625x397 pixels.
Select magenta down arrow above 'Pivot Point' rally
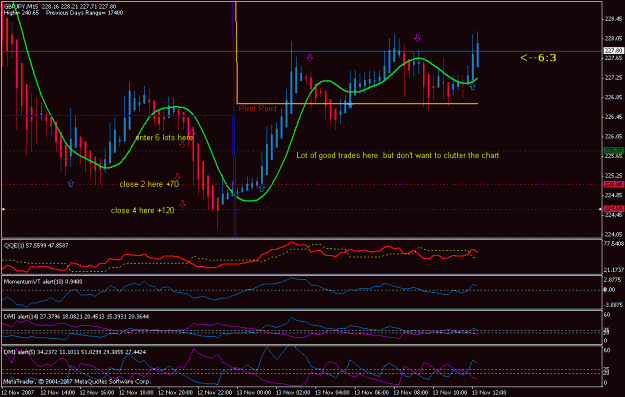310,57
